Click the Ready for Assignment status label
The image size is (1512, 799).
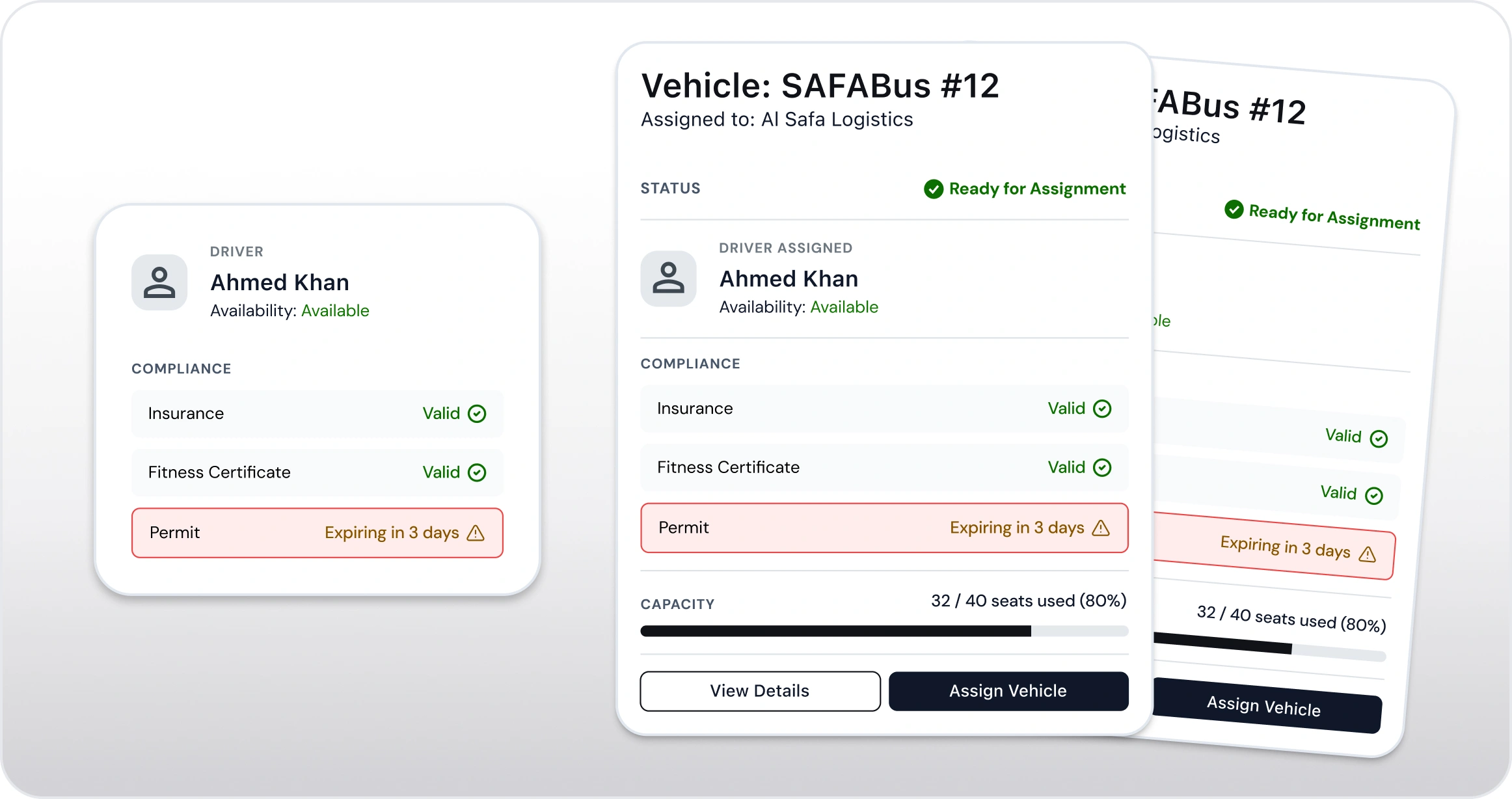coord(1037,189)
